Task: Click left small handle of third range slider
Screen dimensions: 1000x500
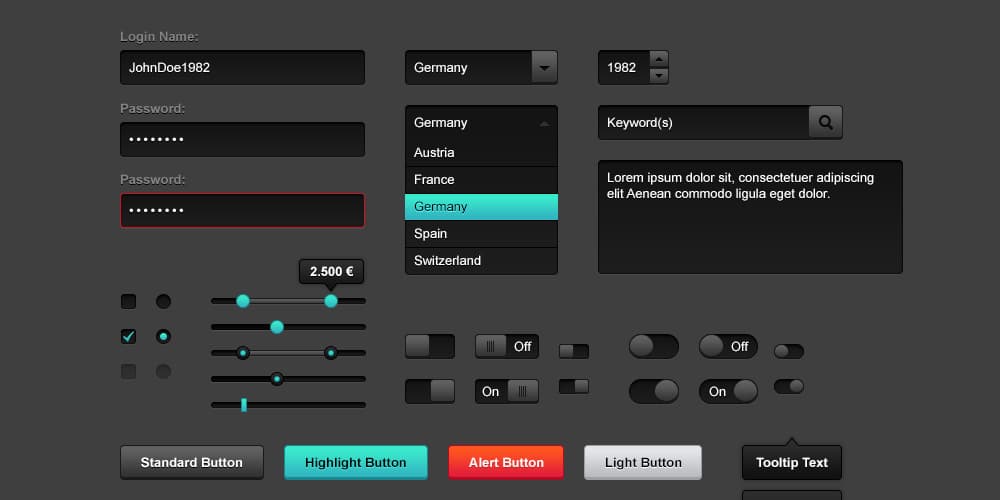Action: [x=243, y=353]
